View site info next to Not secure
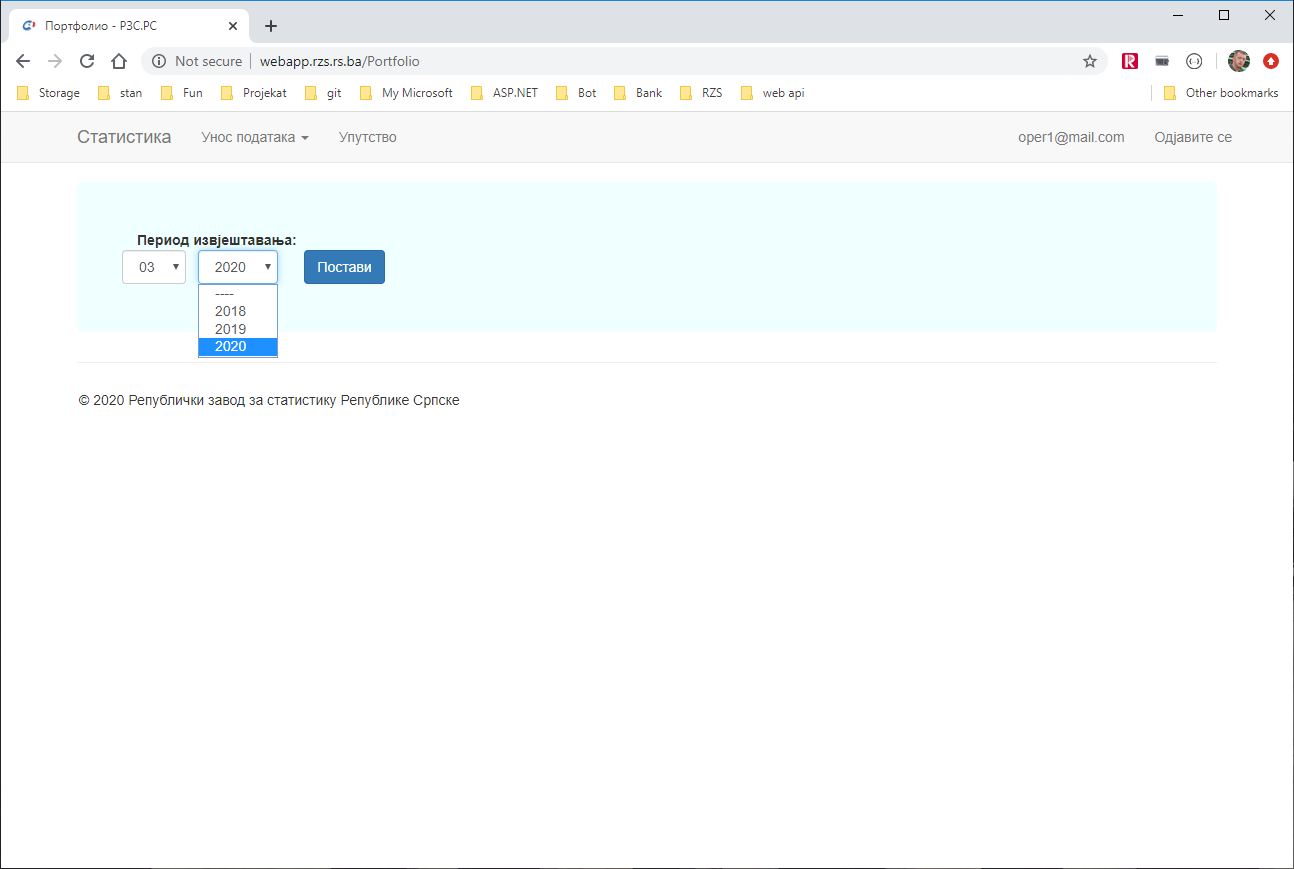Image resolution: width=1294 pixels, height=869 pixels. tap(159, 61)
